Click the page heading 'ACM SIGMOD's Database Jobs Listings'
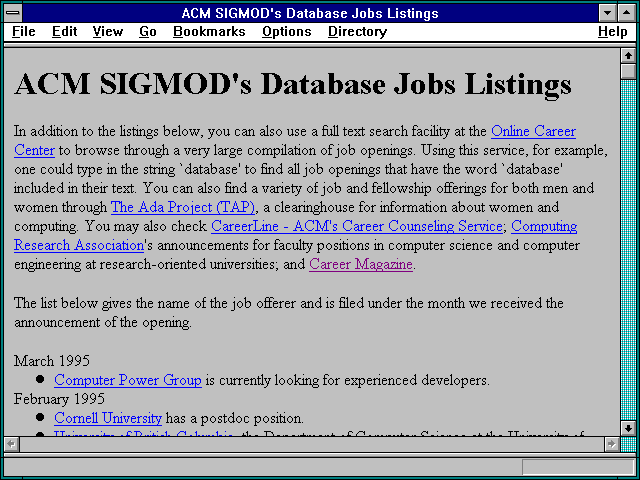 pyautogui.click(x=293, y=84)
